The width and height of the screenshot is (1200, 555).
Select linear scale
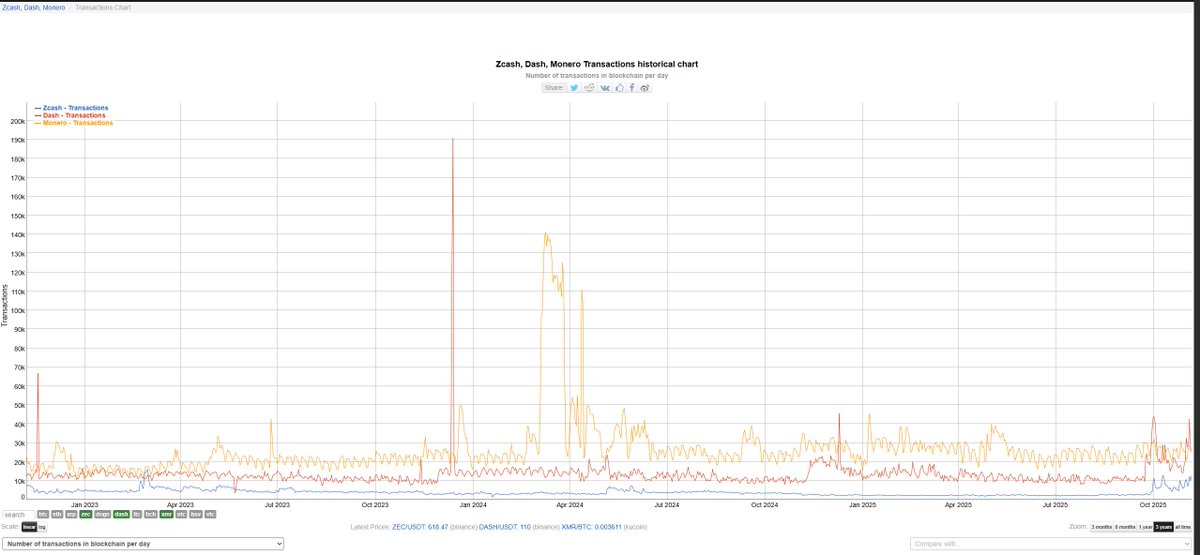(29, 527)
